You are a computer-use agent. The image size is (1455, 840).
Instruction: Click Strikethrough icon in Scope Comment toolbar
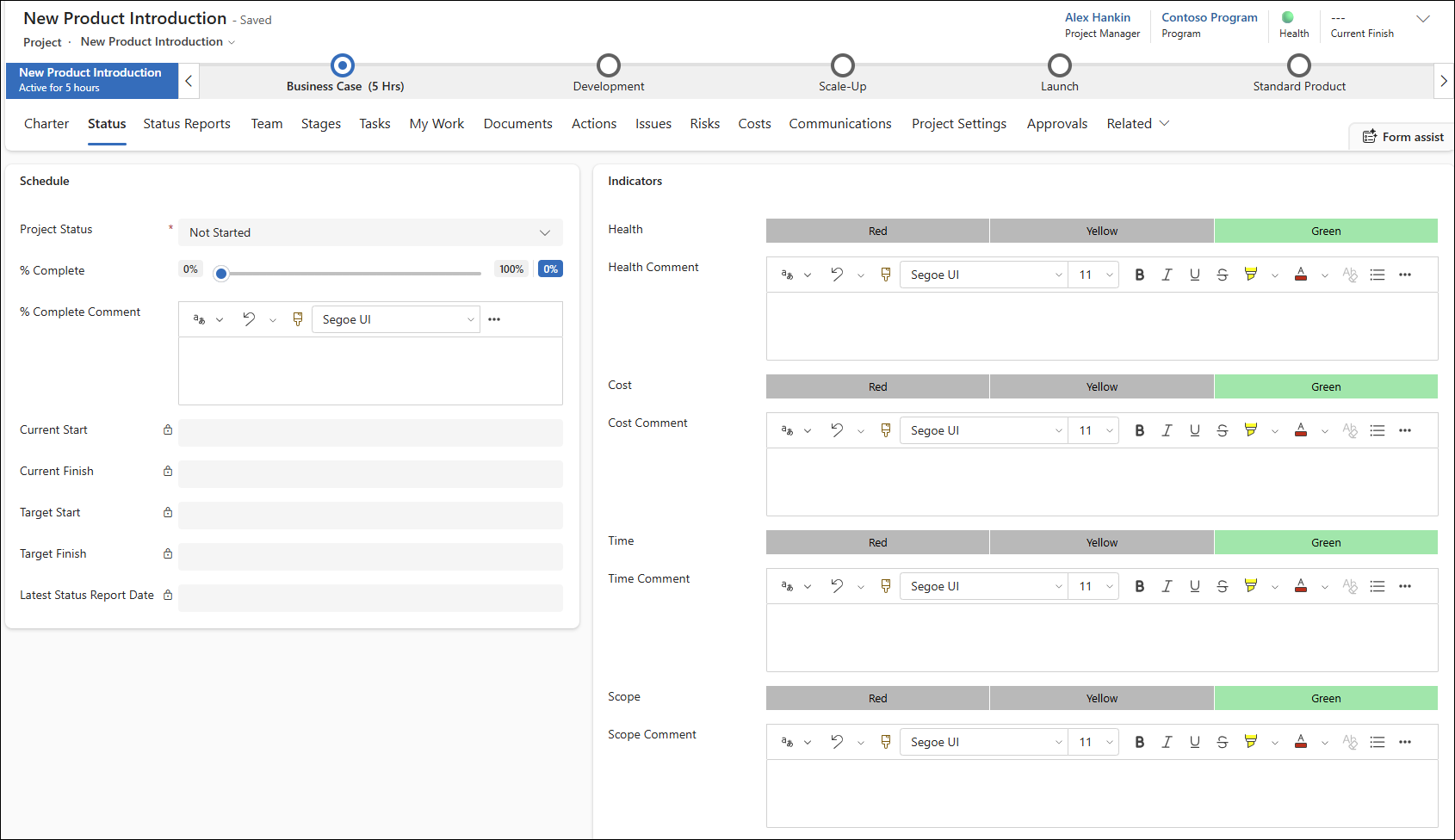[x=1222, y=742]
